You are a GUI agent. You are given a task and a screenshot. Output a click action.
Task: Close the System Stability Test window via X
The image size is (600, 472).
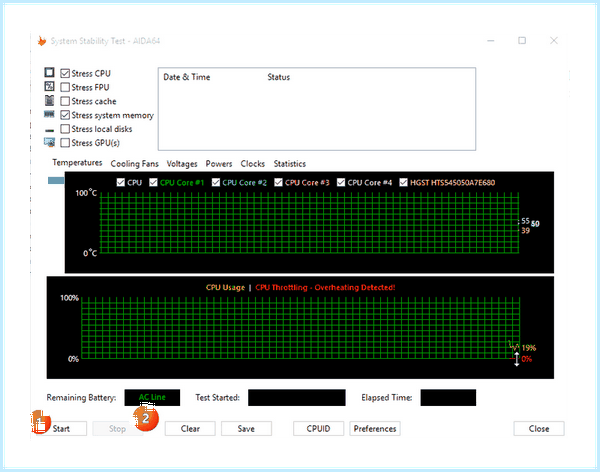[554, 41]
